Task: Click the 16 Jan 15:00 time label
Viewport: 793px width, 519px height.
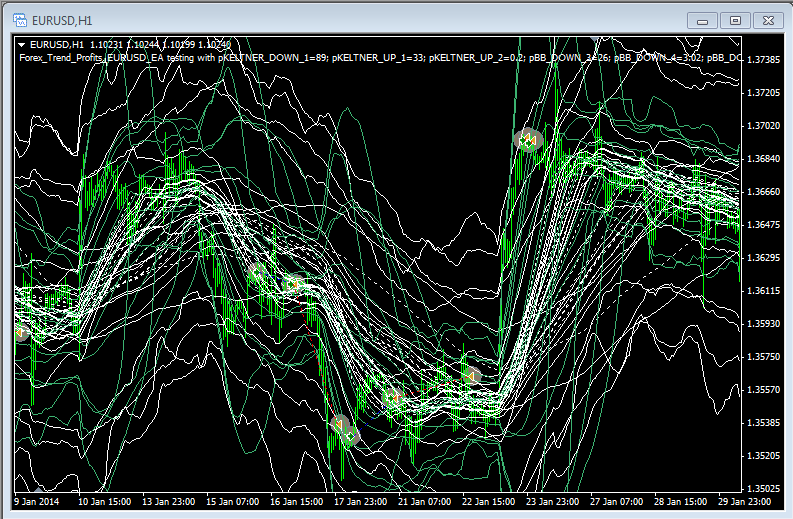Action: 296,502
